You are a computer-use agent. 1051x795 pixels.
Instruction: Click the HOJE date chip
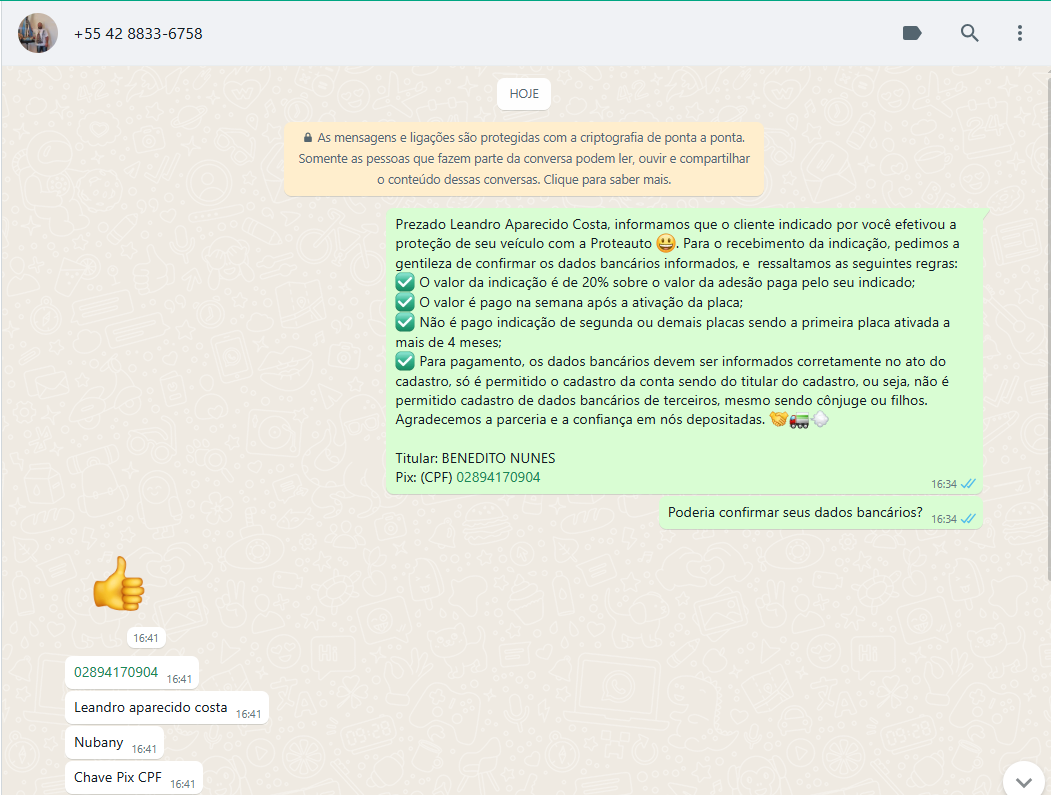pos(524,93)
